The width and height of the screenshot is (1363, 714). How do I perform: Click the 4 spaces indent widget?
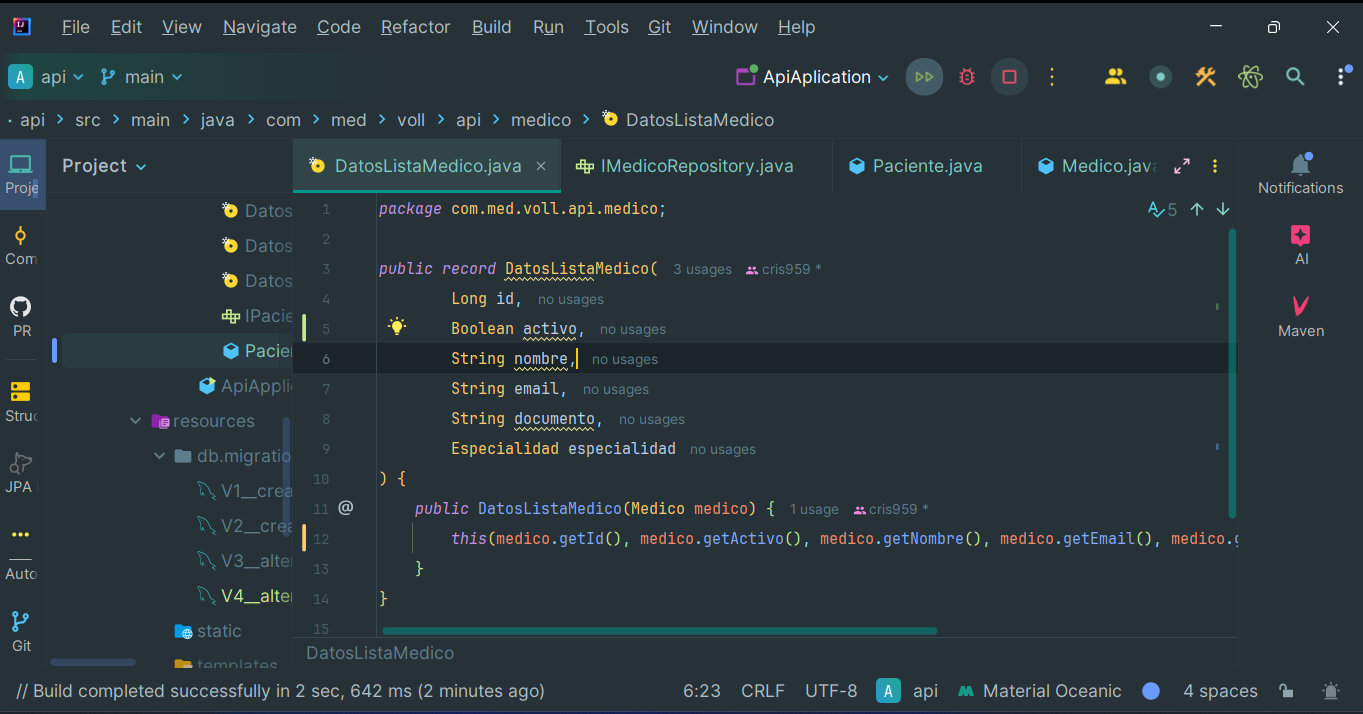click(1220, 691)
